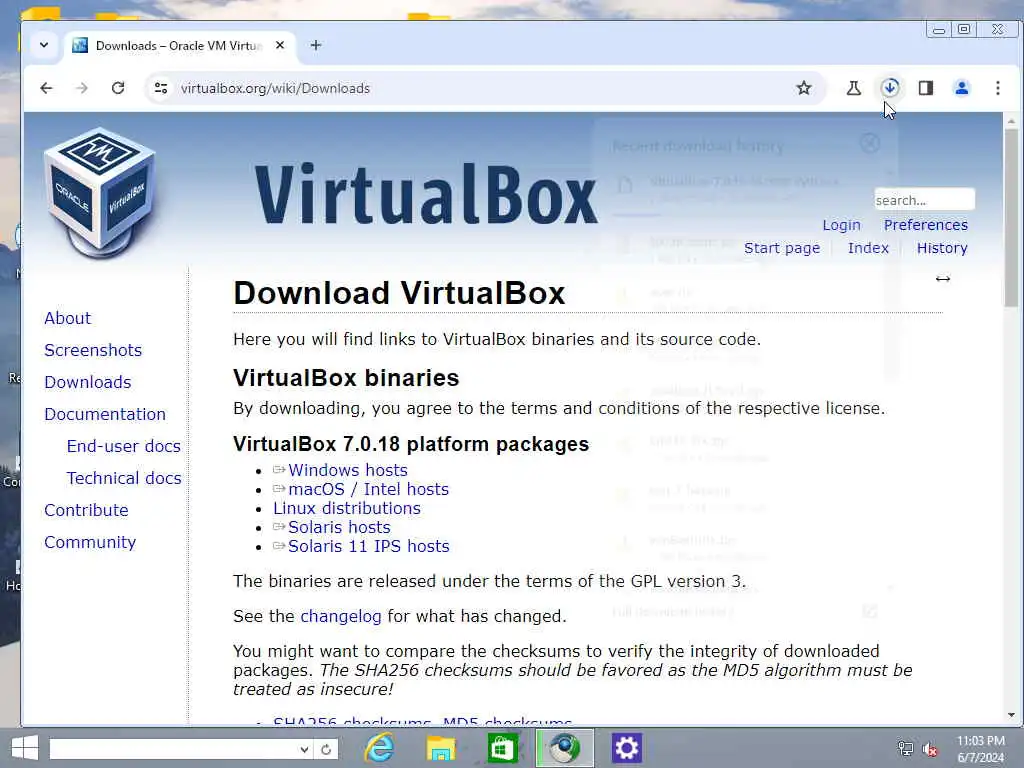Open Technical docs link
The height and width of the screenshot is (768, 1024).
[x=123, y=478]
